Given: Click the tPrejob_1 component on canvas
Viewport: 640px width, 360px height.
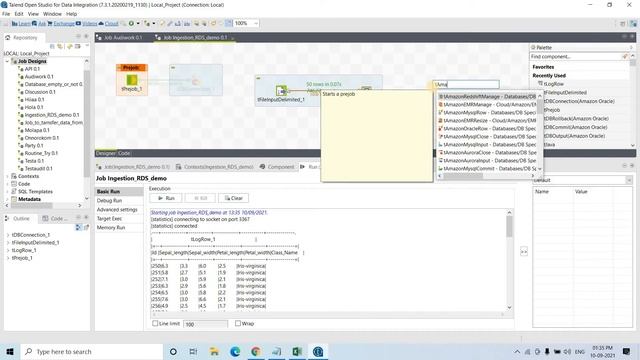Looking at the screenshot, I should 131,83.
